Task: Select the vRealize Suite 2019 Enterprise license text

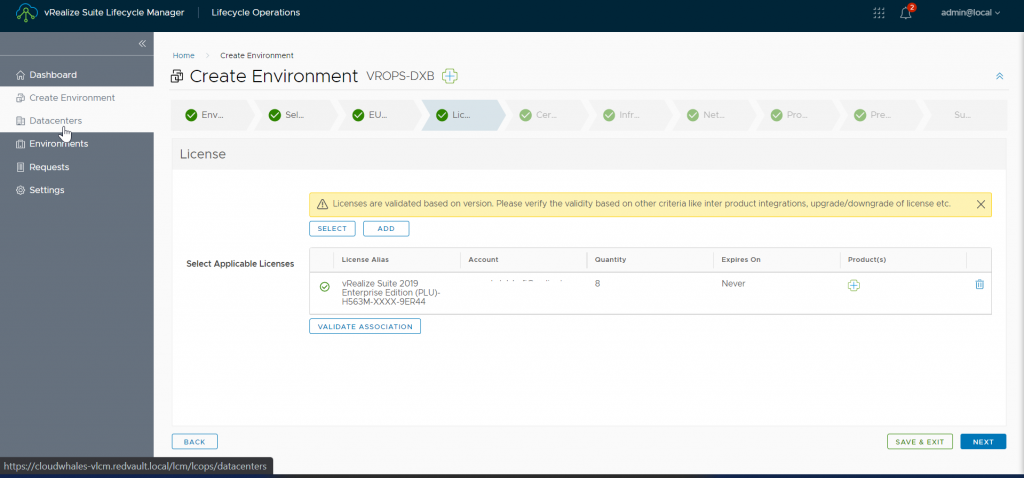Action: (391, 293)
